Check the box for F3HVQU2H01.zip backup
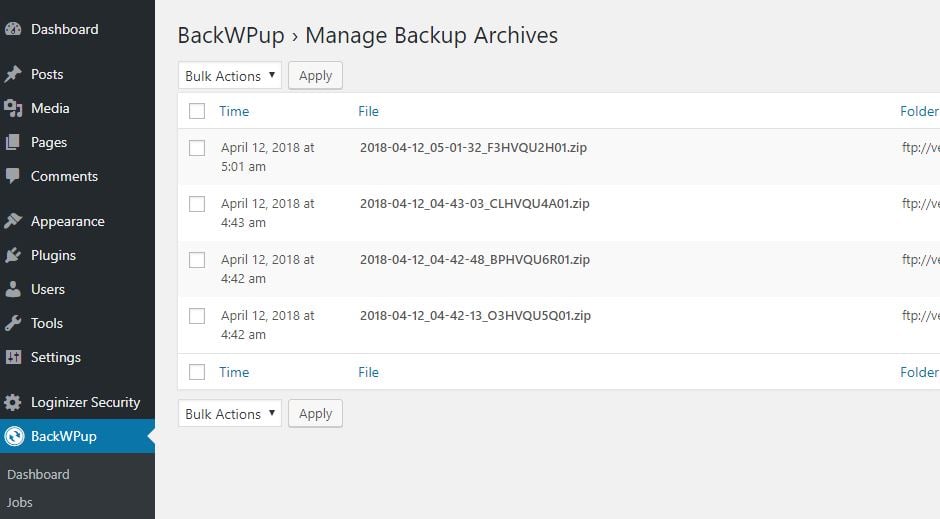 click(197, 148)
